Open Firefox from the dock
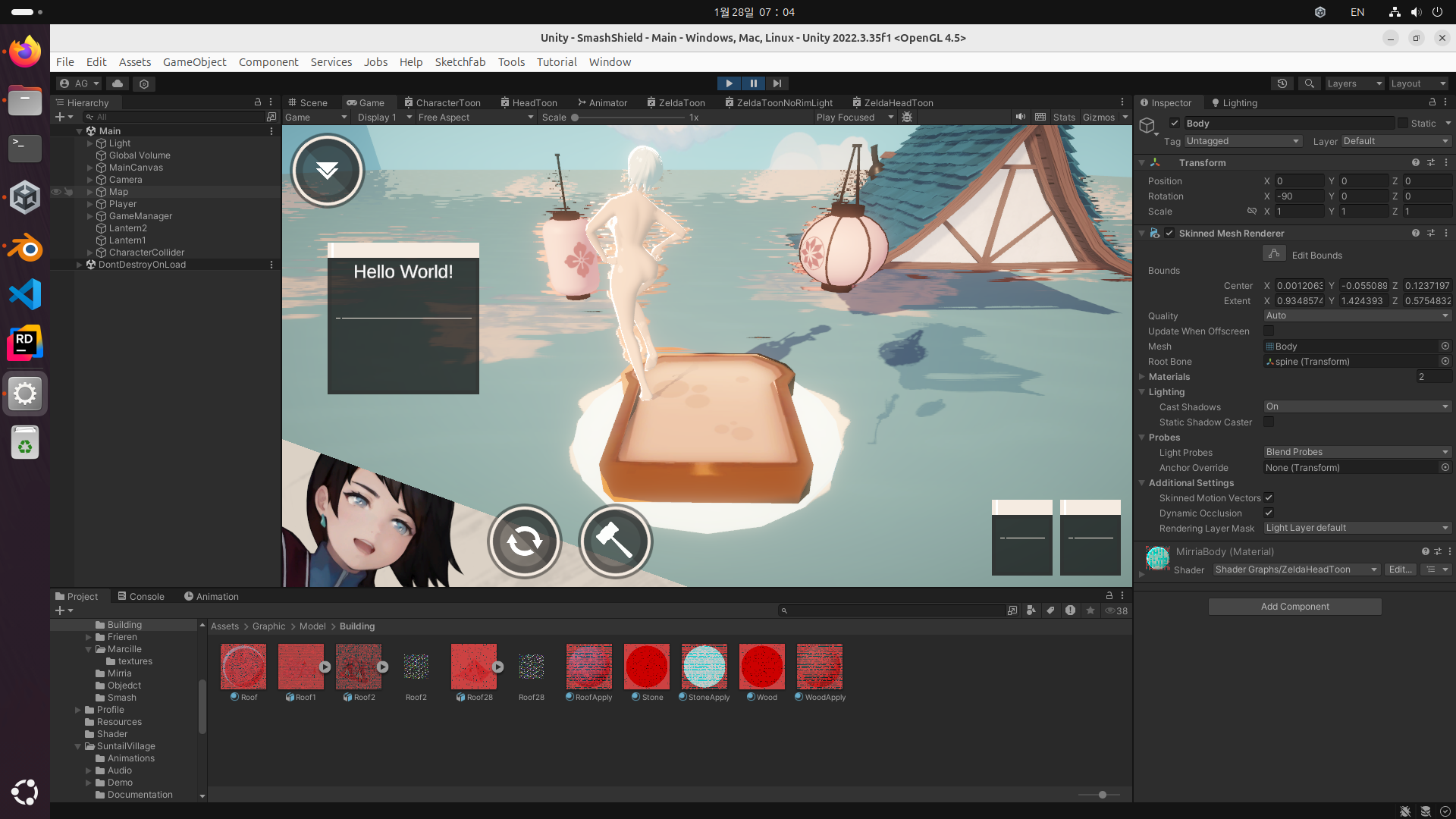1456x819 pixels. (25, 52)
